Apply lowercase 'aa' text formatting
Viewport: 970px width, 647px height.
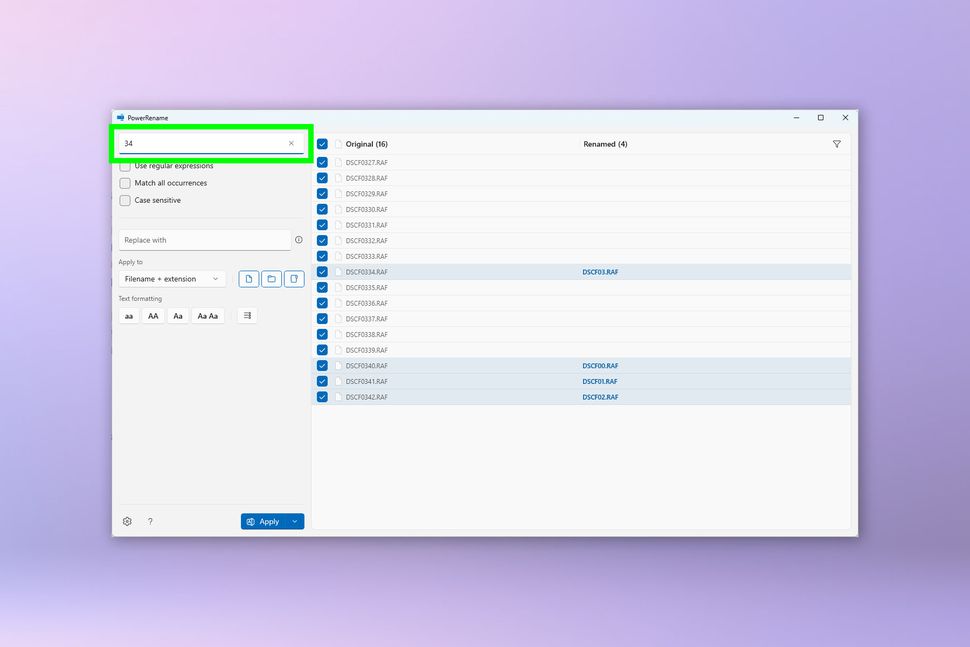pos(129,315)
